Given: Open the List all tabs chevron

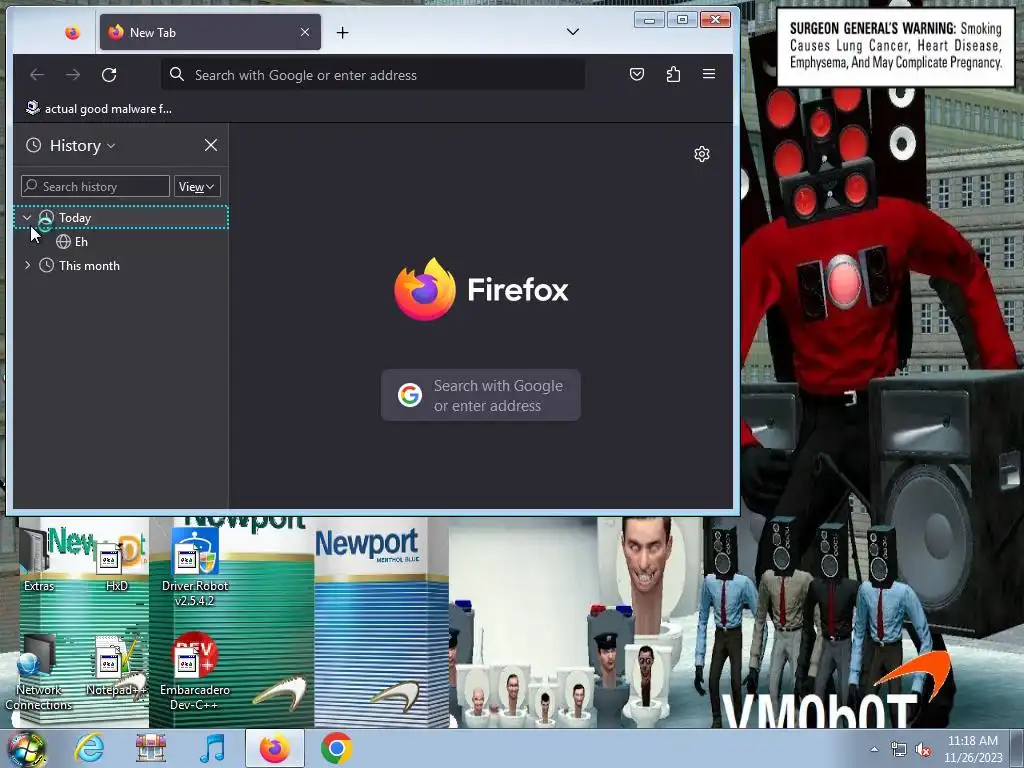Looking at the screenshot, I should pyautogui.click(x=573, y=32).
